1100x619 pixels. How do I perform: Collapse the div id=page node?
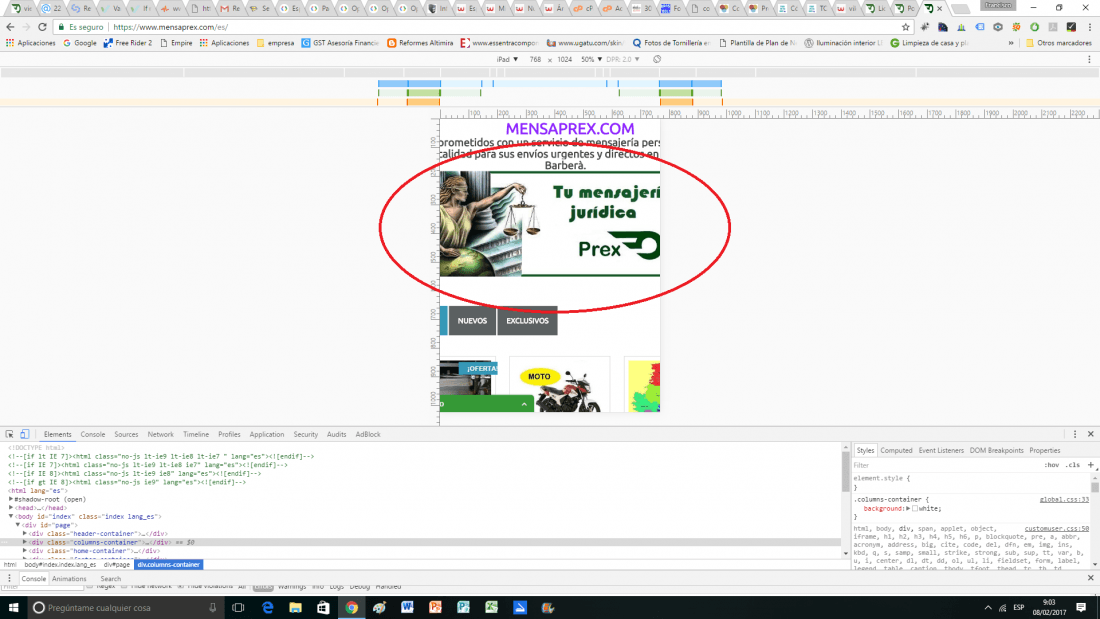(x=18, y=525)
